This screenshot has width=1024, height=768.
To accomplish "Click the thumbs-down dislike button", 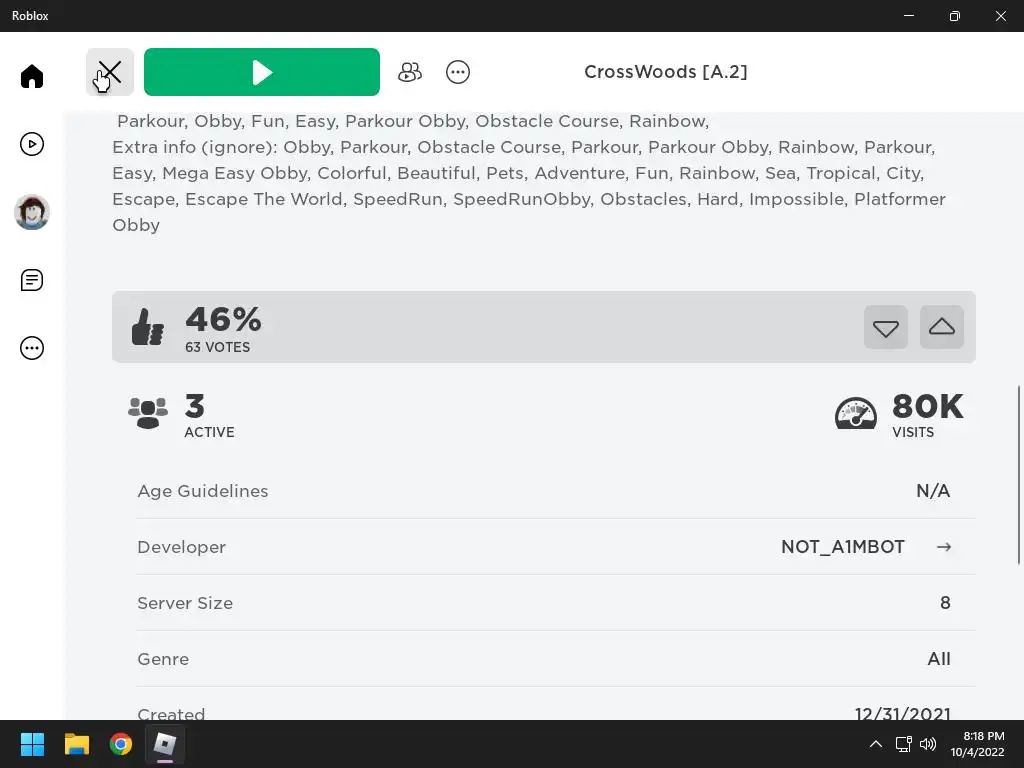I will (x=886, y=327).
